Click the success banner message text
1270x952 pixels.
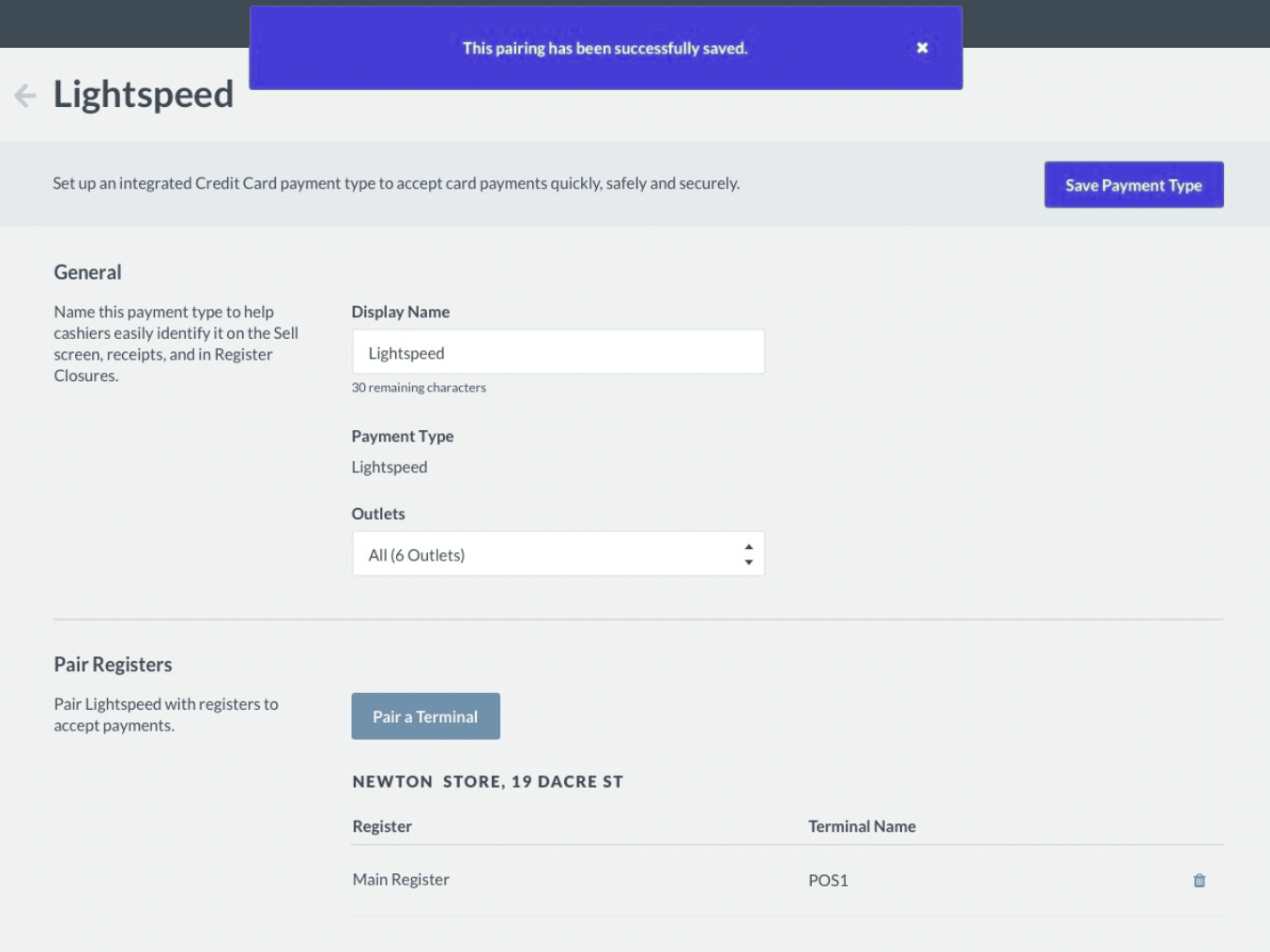pyautogui.click(x=605, y=48)
